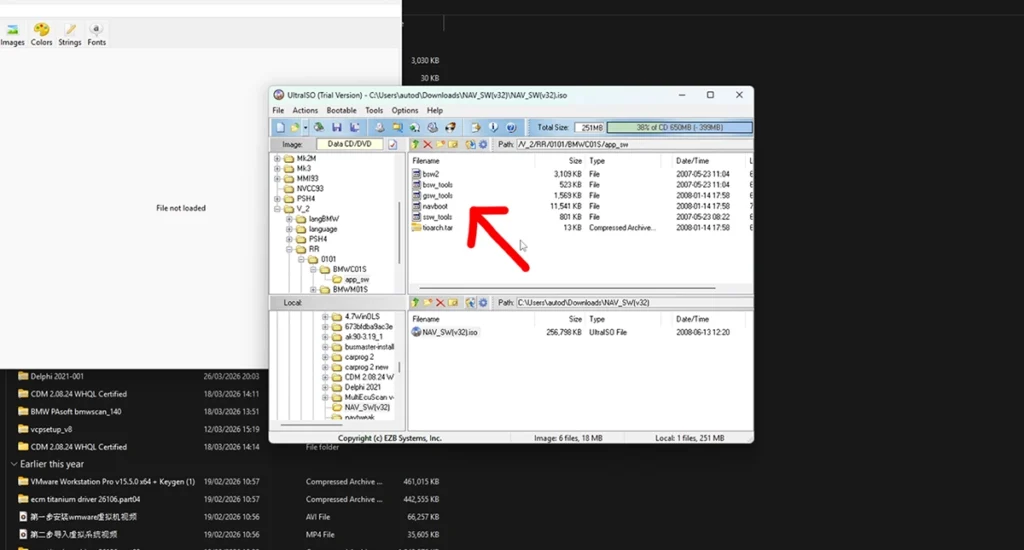This screenshot has height=550, width=1024.
Task: Click the image Path field showing /V_2/RR/0101/BMWC01S/app_sw
Action: pyautogui.click(x=633, y=144)
